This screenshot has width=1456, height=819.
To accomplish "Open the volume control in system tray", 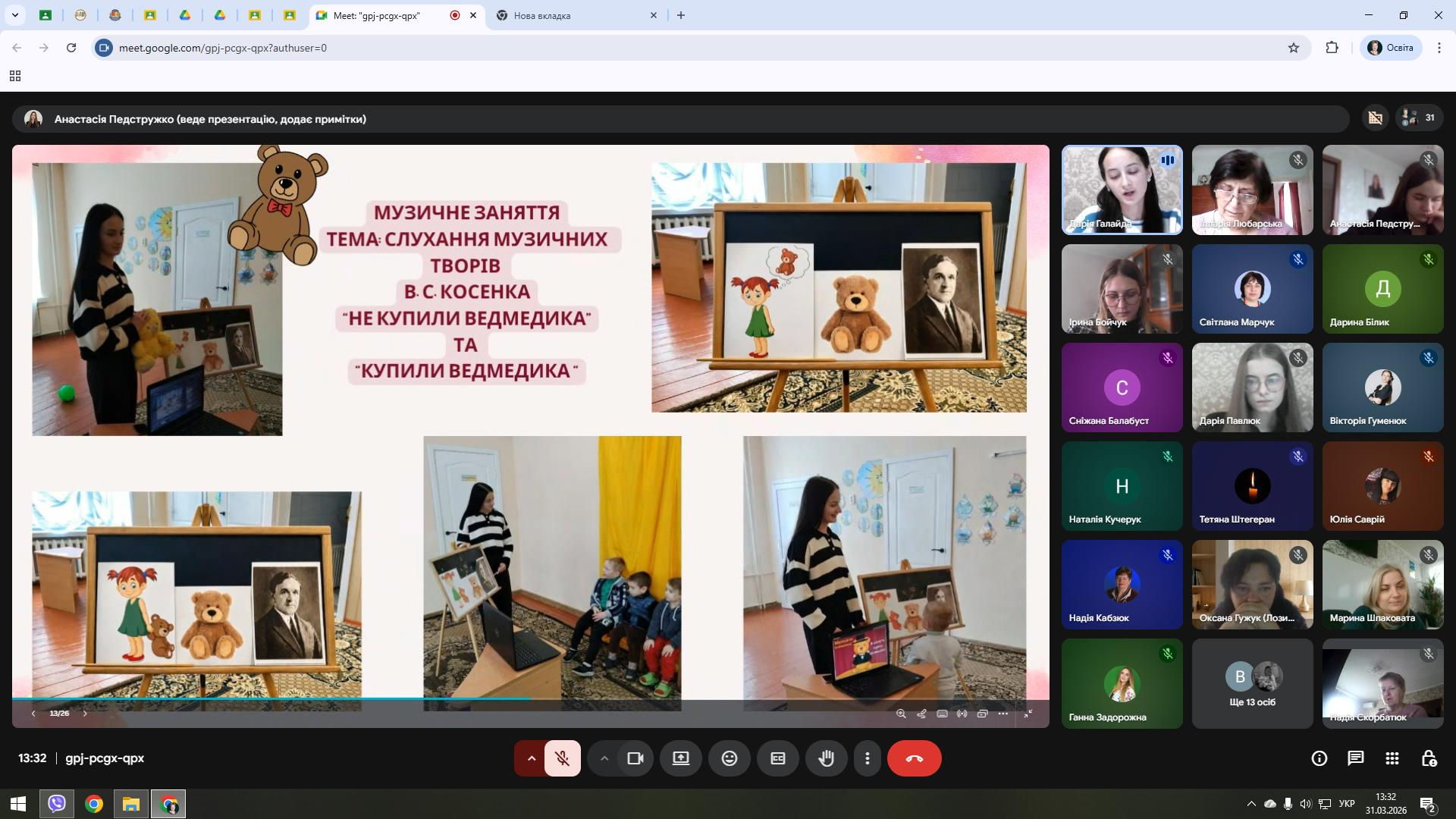I will (1306, 804).
